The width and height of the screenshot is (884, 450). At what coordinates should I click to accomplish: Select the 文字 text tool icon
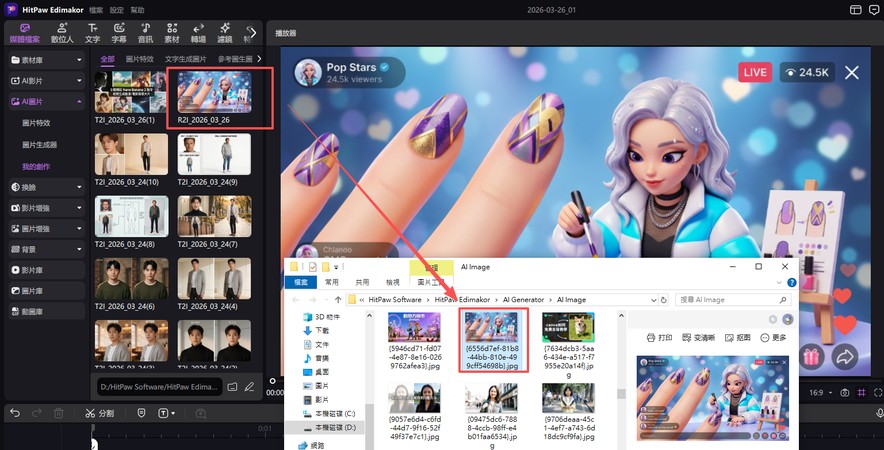pyautogui.click(x=92, y=32)
